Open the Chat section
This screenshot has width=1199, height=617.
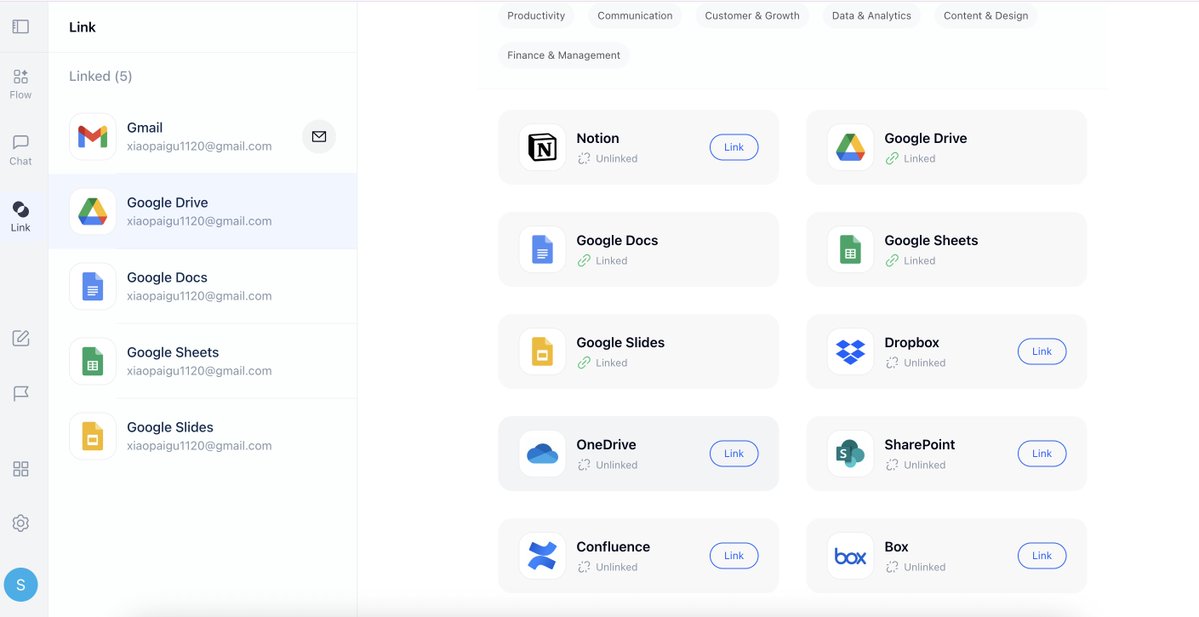click(x=21, y=151)
